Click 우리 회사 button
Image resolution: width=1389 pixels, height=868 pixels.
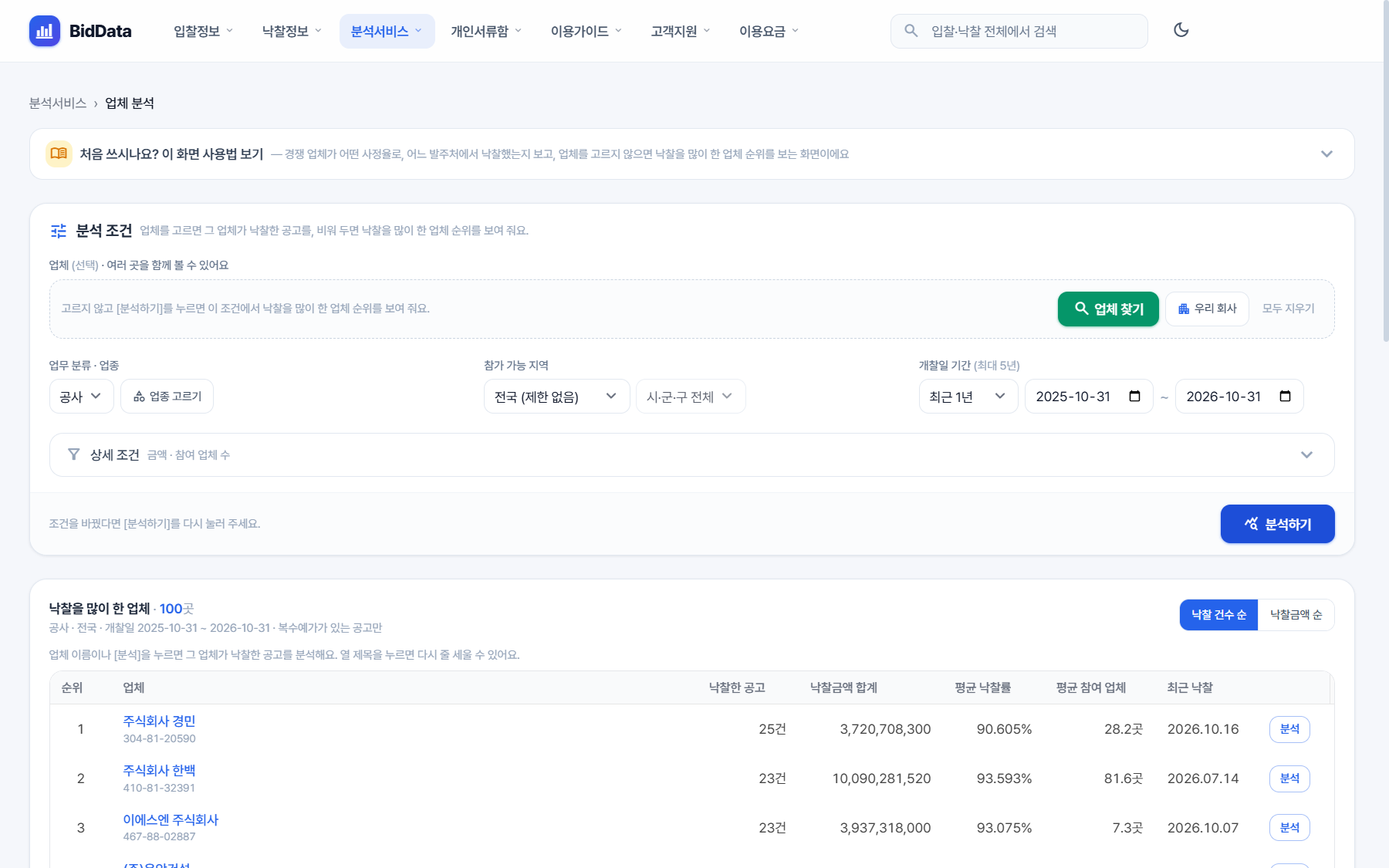(x=1207, y=309)
